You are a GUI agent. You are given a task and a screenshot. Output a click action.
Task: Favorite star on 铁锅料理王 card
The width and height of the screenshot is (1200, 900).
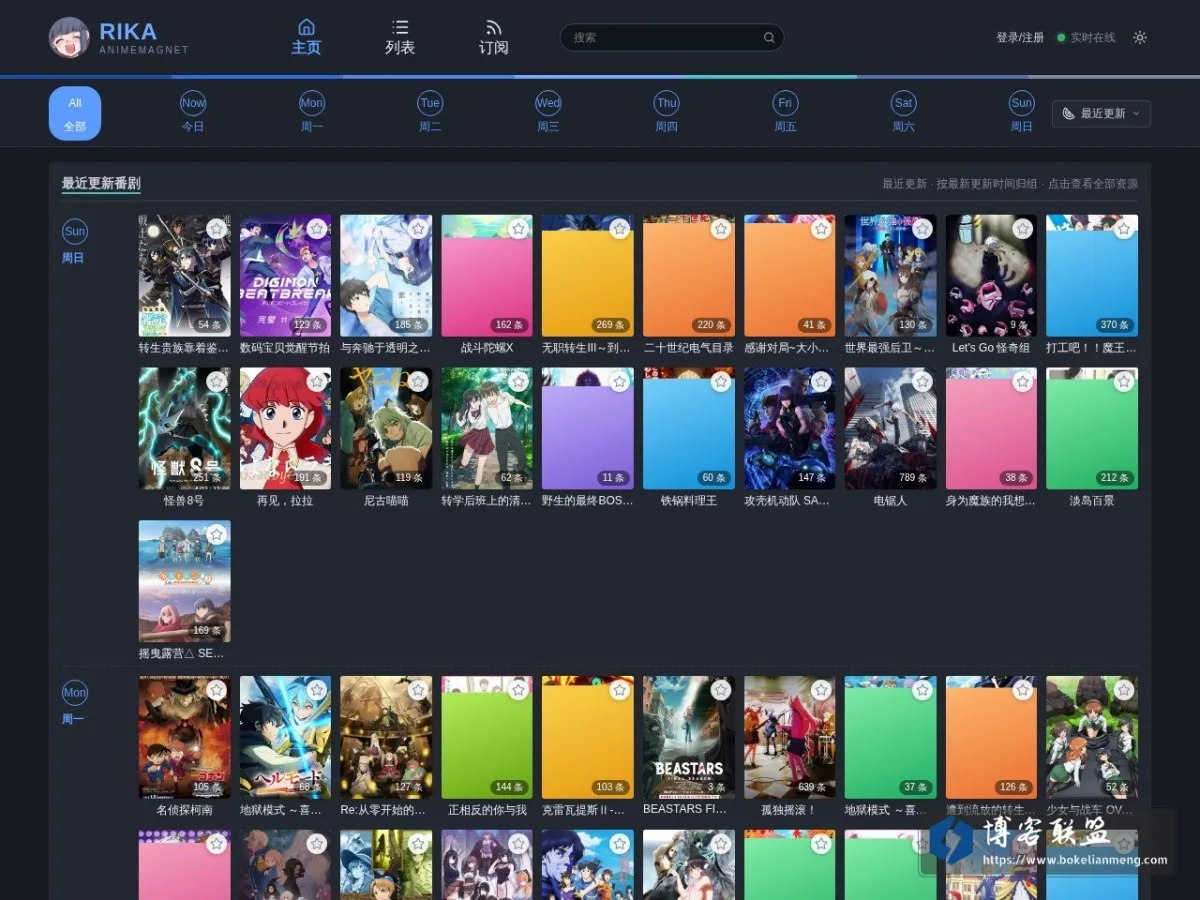pyautogui.click(x=721, y=382)
